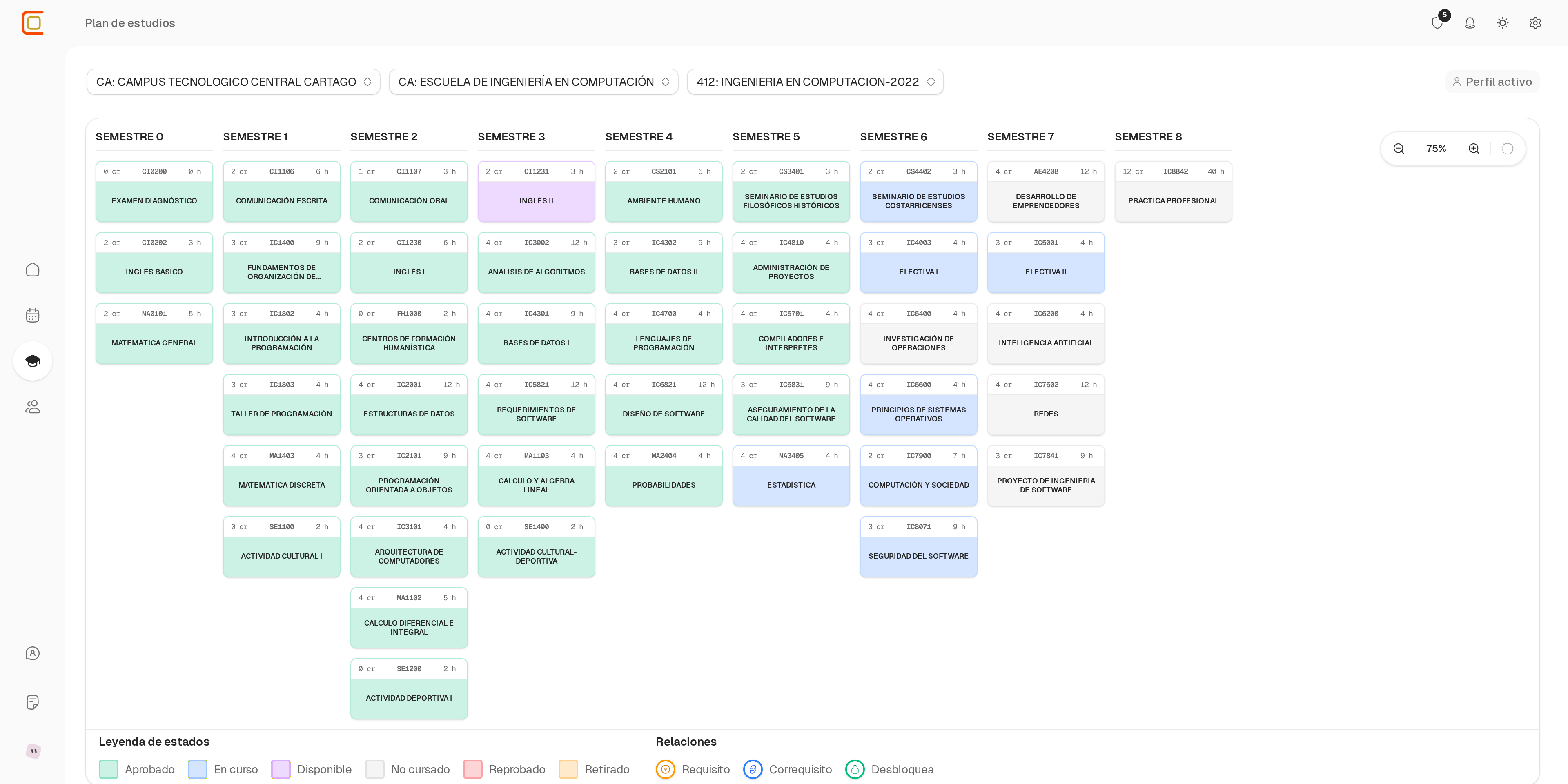Open the settings gear icon

click(x=1536, y=23)
